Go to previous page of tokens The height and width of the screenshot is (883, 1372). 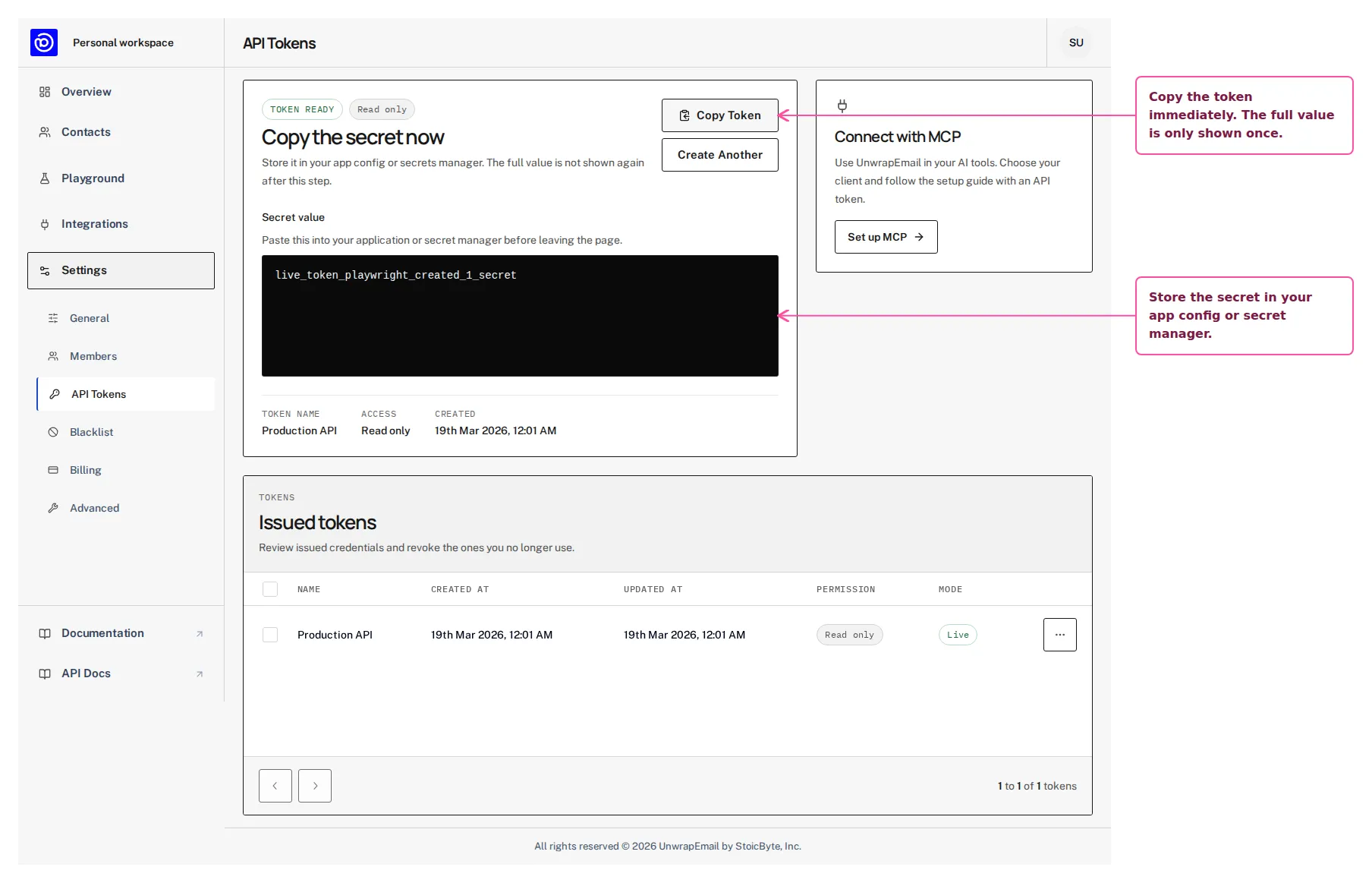coord(275,786)
